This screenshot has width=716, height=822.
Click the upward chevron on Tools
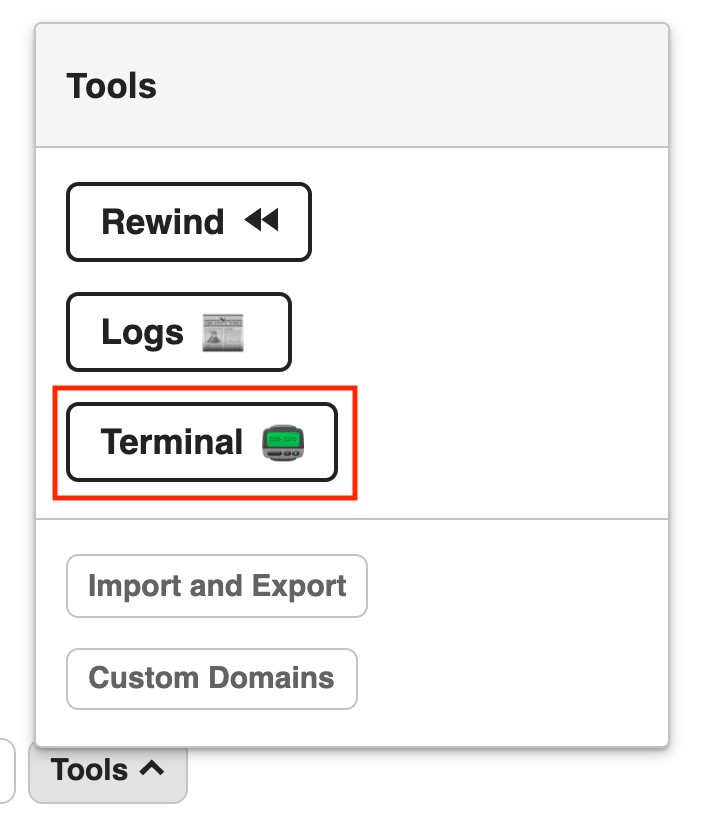coord(151,769)
